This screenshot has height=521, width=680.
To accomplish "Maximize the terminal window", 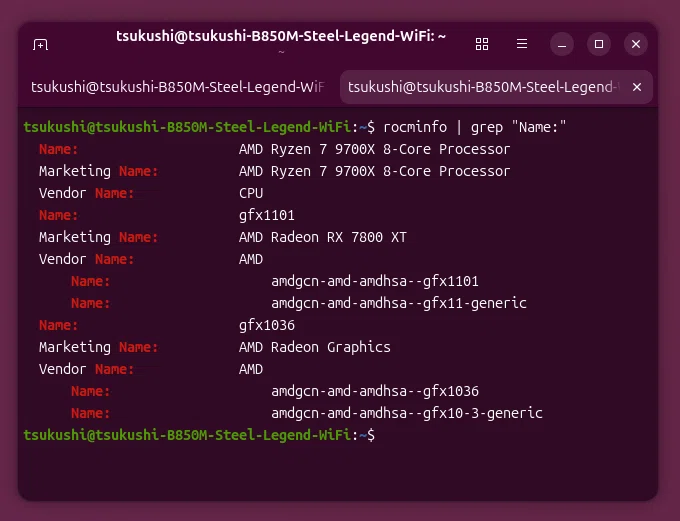I will (599, 44).
